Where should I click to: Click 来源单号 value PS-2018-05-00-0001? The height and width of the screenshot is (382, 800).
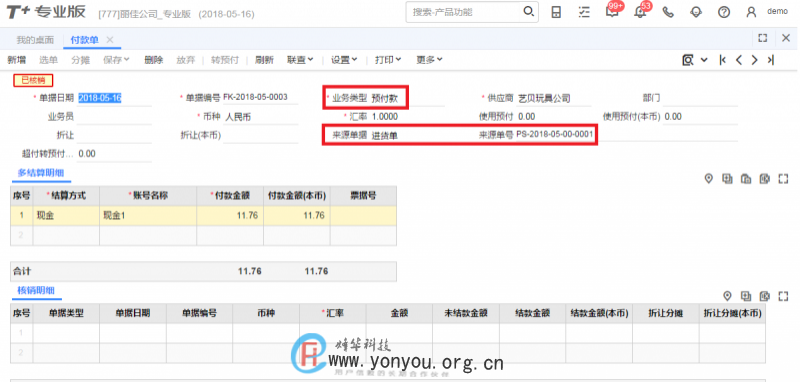point(555,134)
